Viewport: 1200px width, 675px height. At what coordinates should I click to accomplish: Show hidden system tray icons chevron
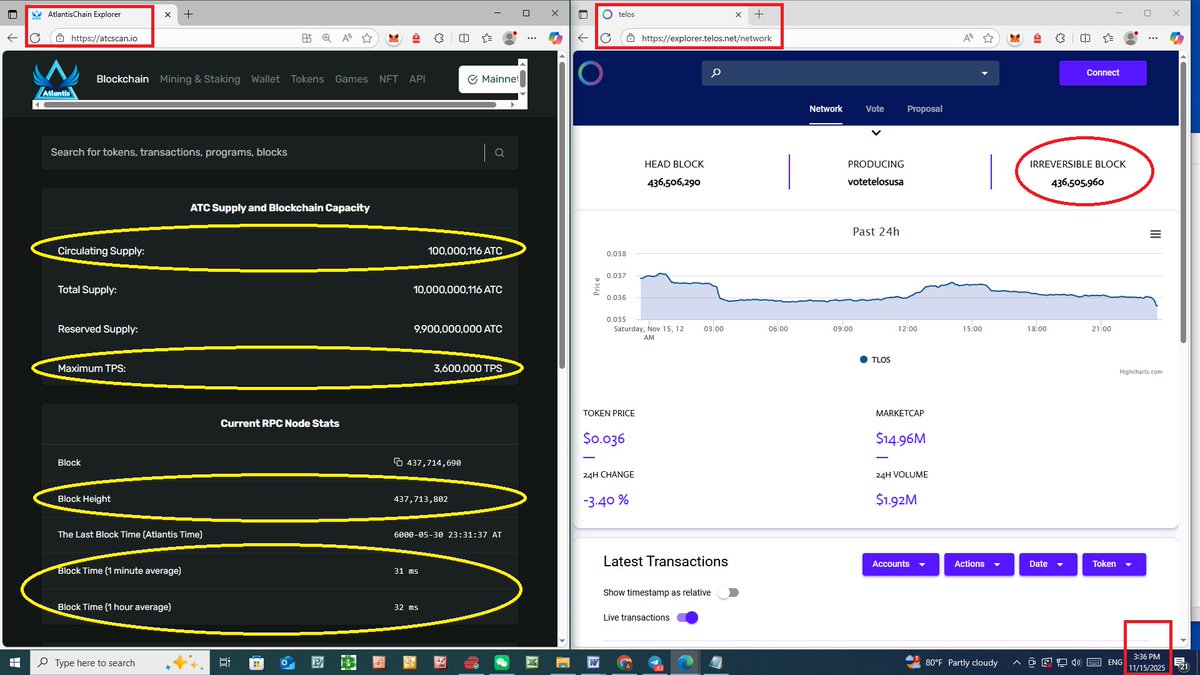pos(1015,662)
